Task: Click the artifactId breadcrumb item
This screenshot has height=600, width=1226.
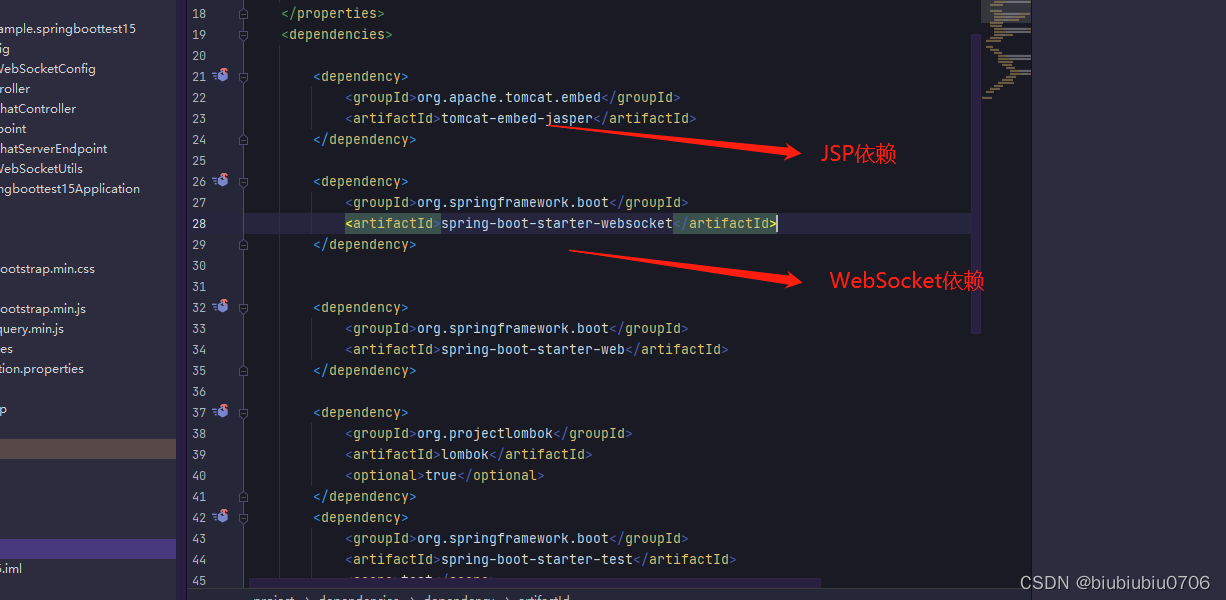Action: coord(543,595)
